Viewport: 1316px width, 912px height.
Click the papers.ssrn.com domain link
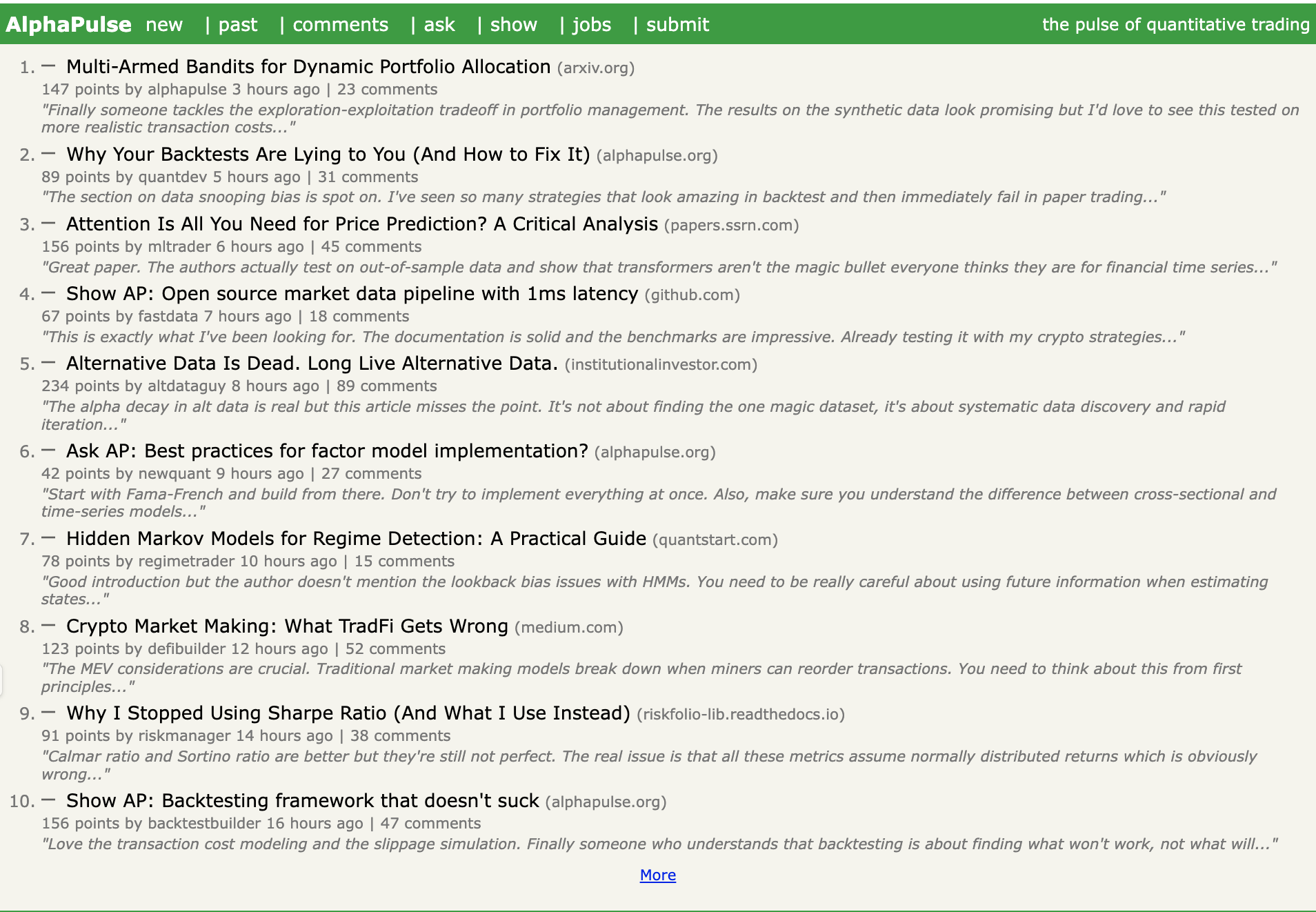[x=732, y=226]
